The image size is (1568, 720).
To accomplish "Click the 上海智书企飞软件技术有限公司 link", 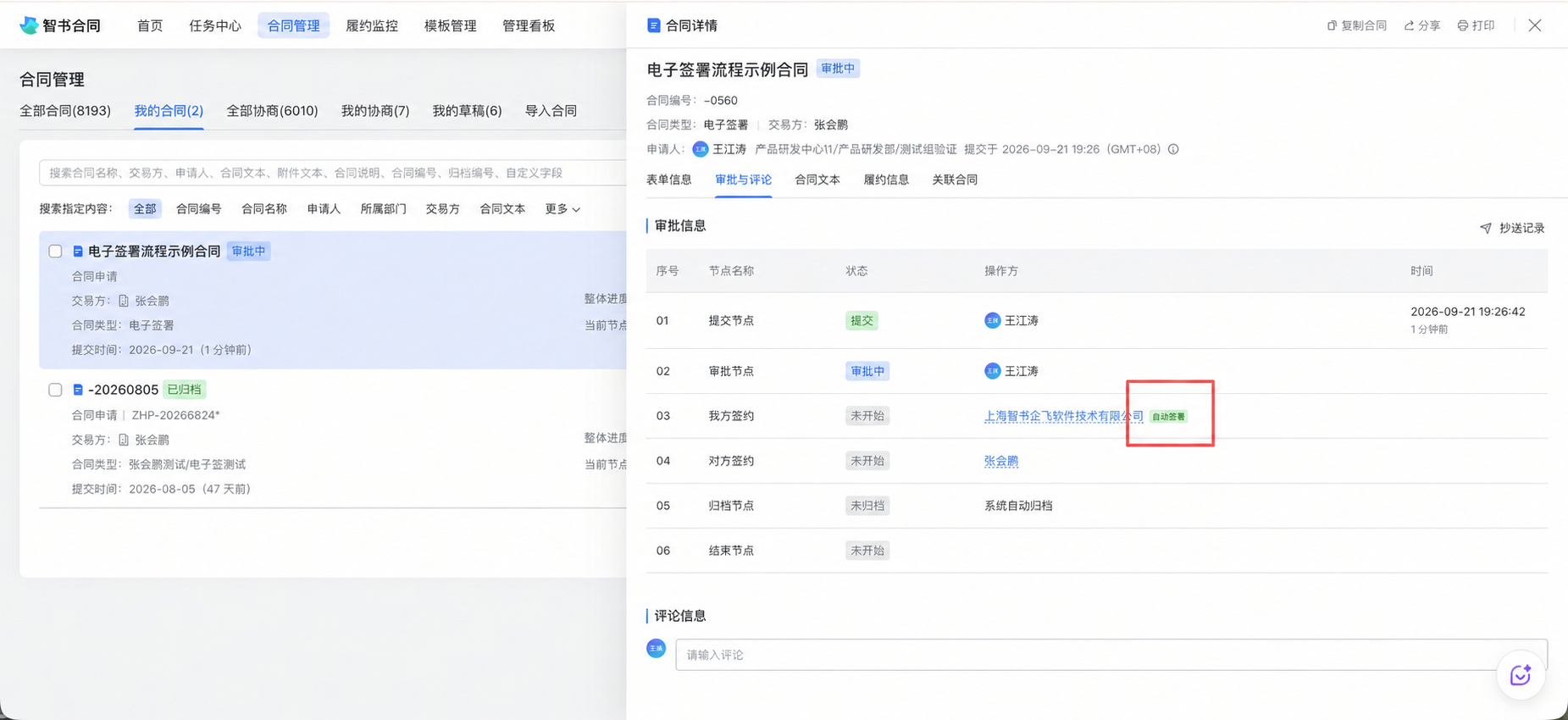I will click(1063, 416).
